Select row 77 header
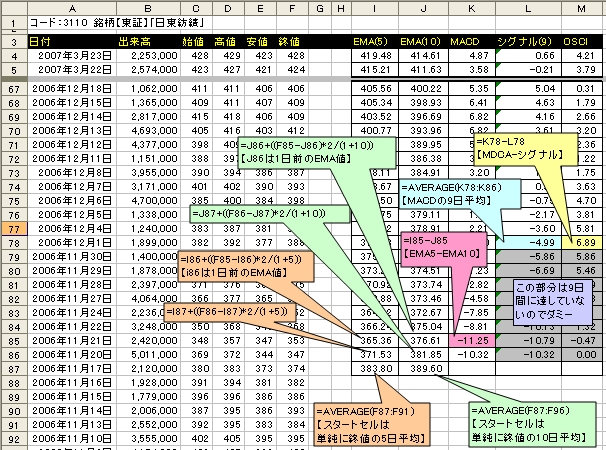606x450 pixels. tap(14, 229)
